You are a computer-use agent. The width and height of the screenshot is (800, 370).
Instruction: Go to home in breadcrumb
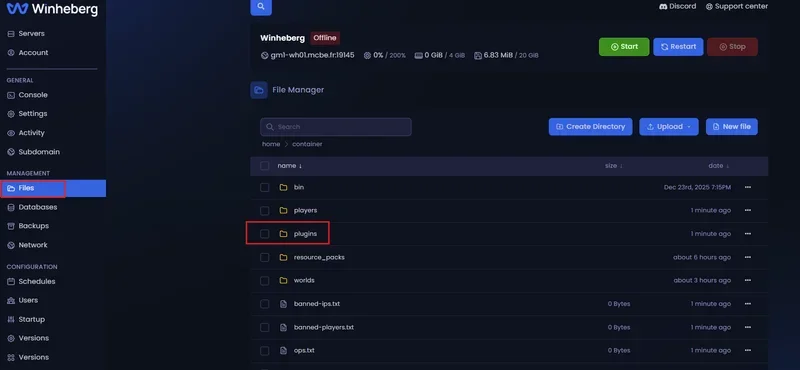[x=271, y=144]
